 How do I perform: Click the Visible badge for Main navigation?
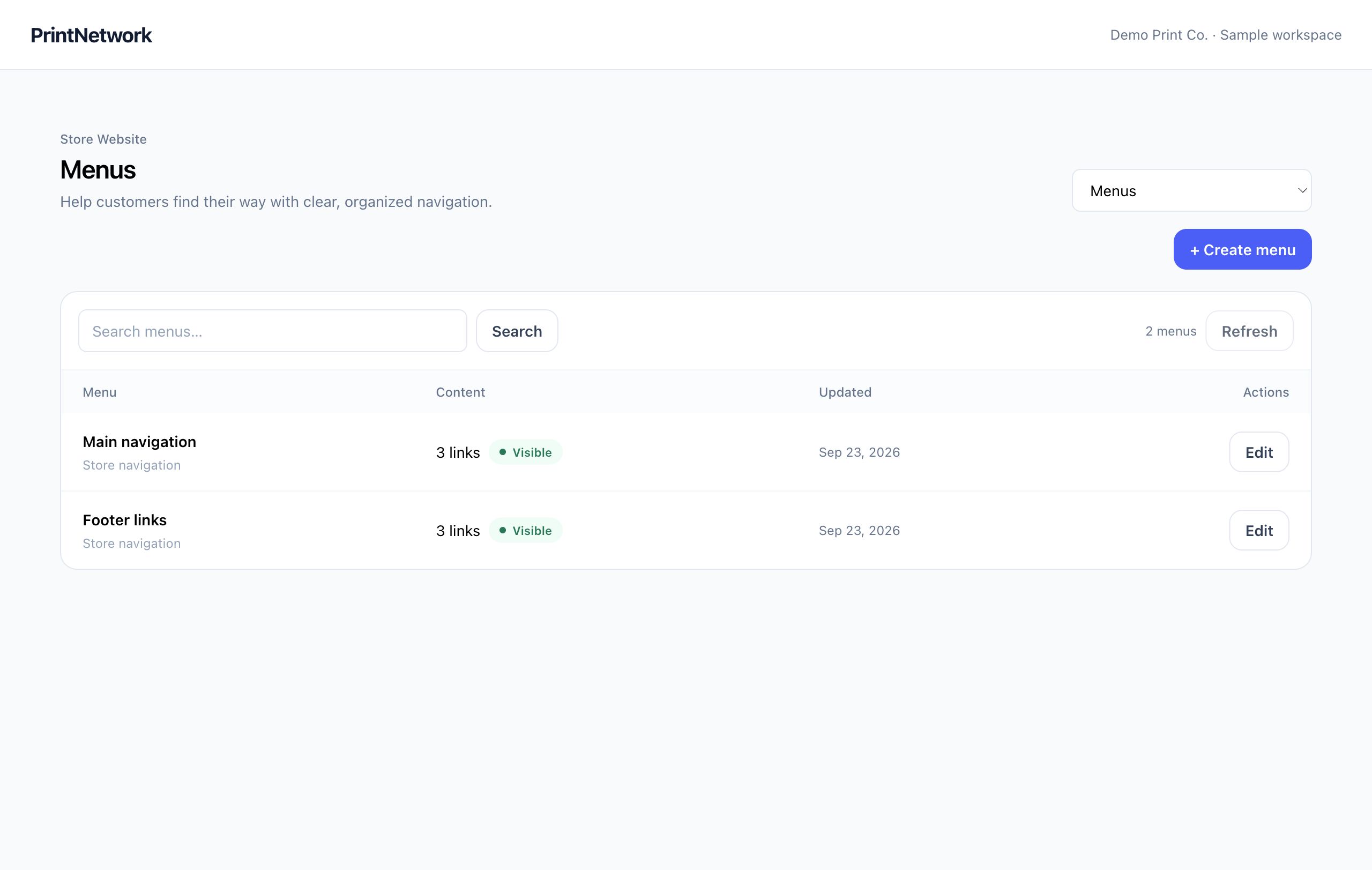coord(525,452)
